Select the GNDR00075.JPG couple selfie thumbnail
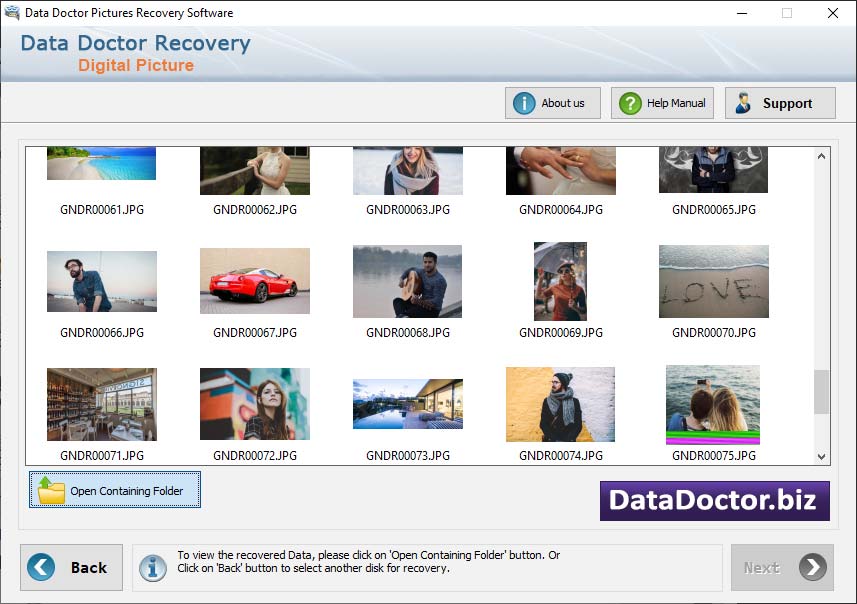 (713, 404)
